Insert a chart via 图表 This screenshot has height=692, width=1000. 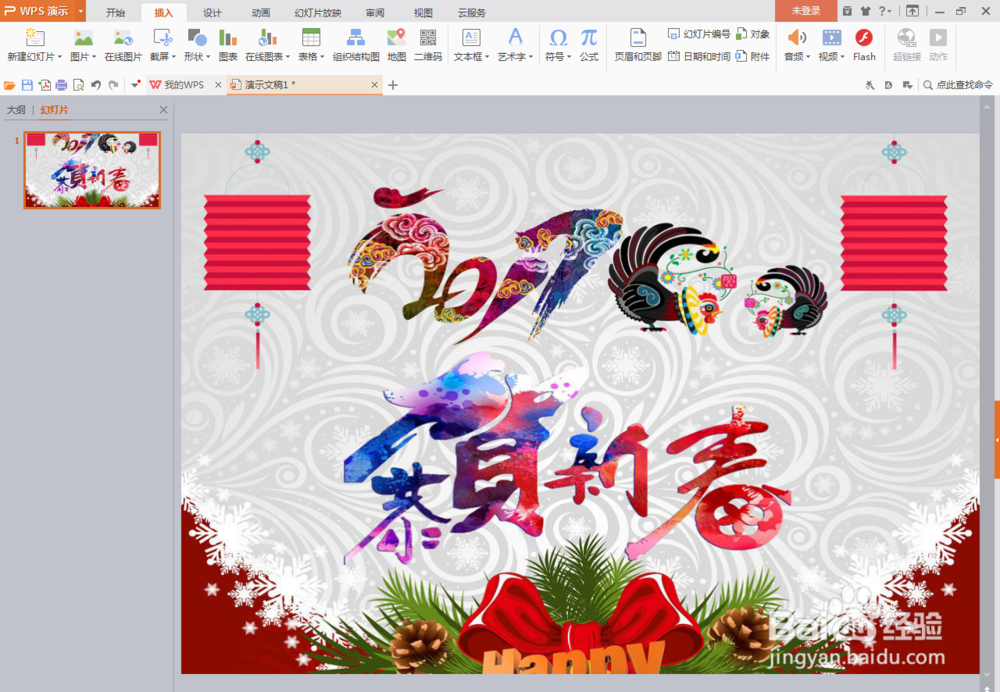[x=228, y=44]
